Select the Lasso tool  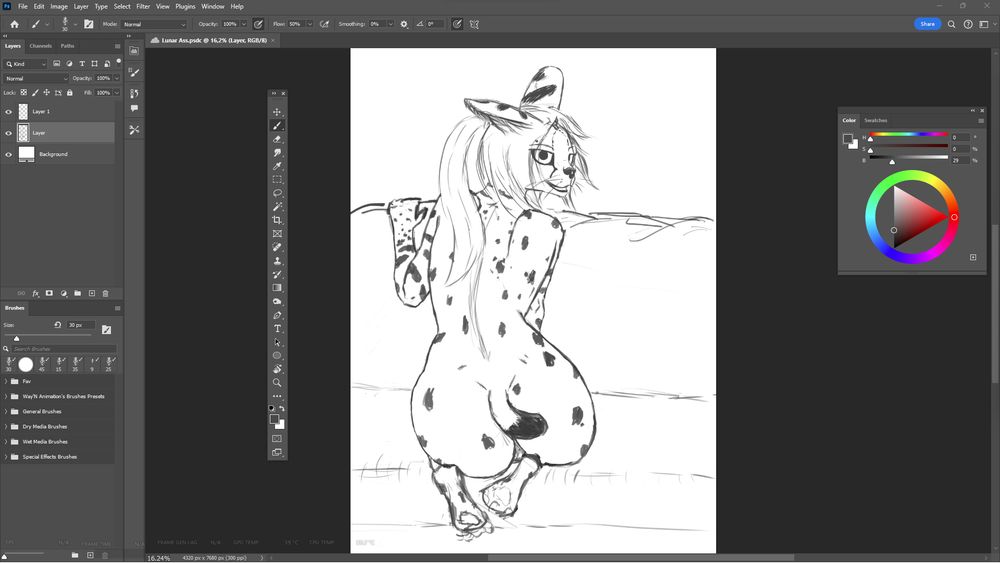coord(277,193)
